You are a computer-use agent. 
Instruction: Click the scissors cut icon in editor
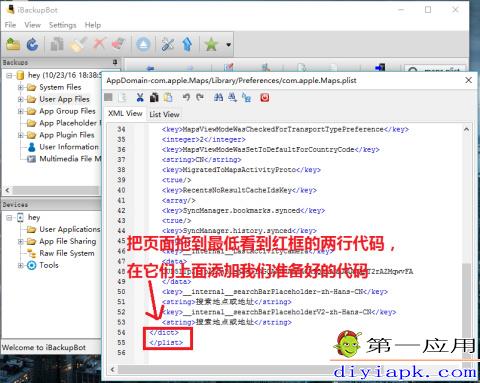(x=140, y=97)
